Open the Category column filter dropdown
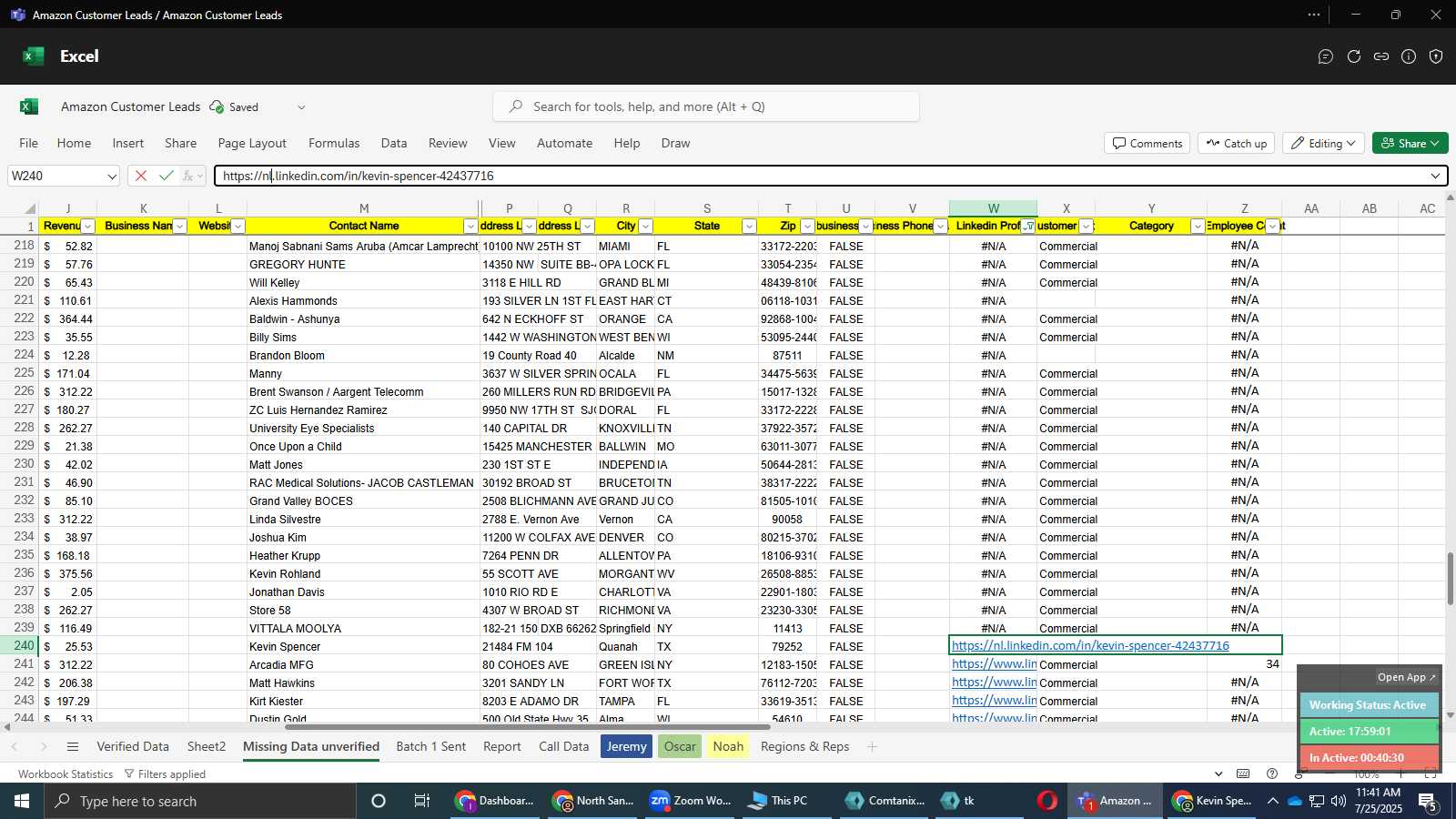The width and height of the screenshot is (1456, 819). 1198,227
